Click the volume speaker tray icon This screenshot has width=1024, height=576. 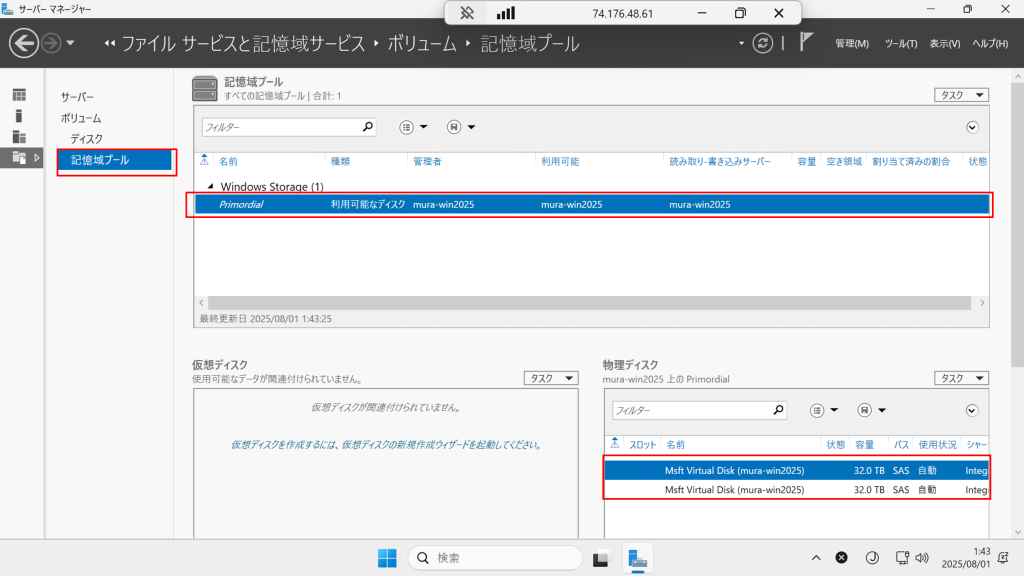click(x=921, y=558)
